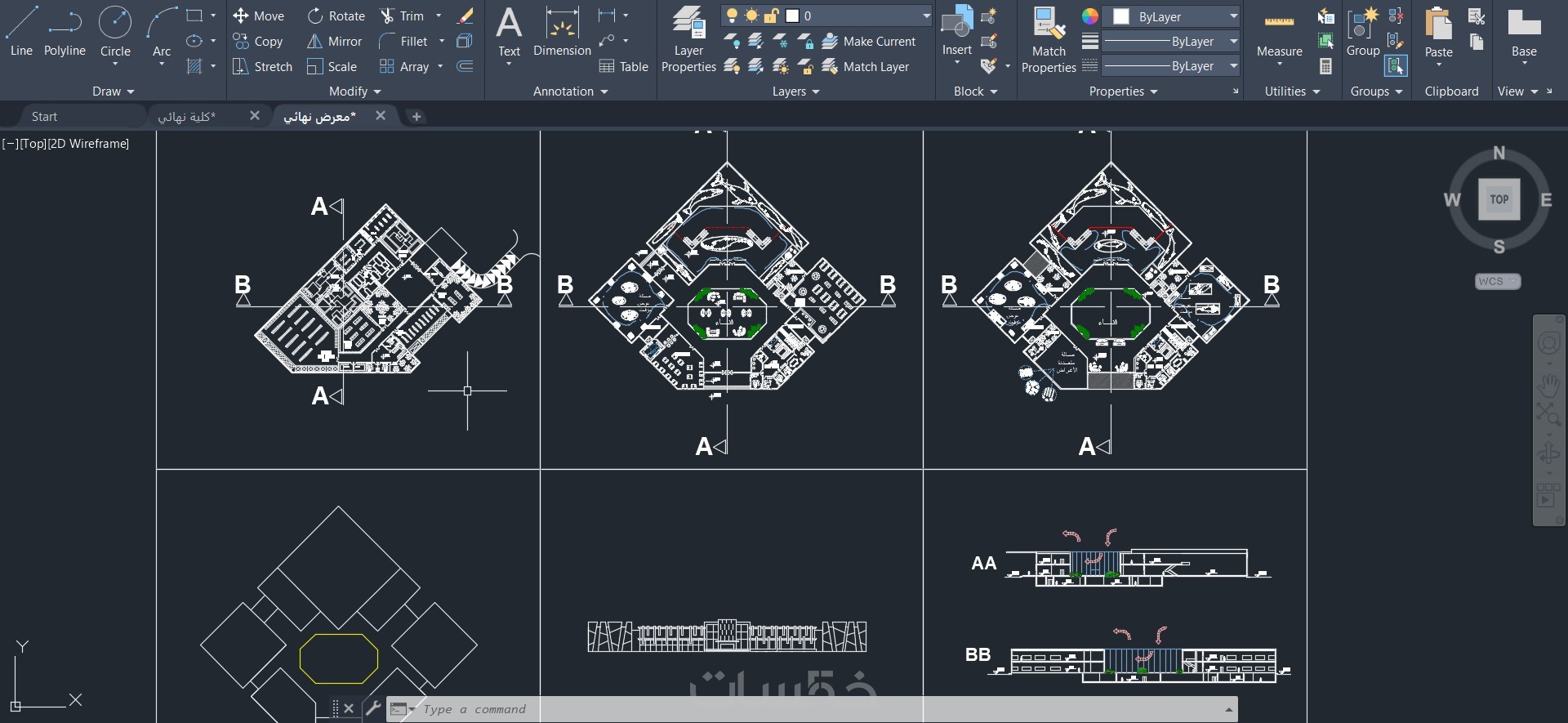Click the Array tool
The width and height of the screenshot is (1568, 723).
(404, 66)
